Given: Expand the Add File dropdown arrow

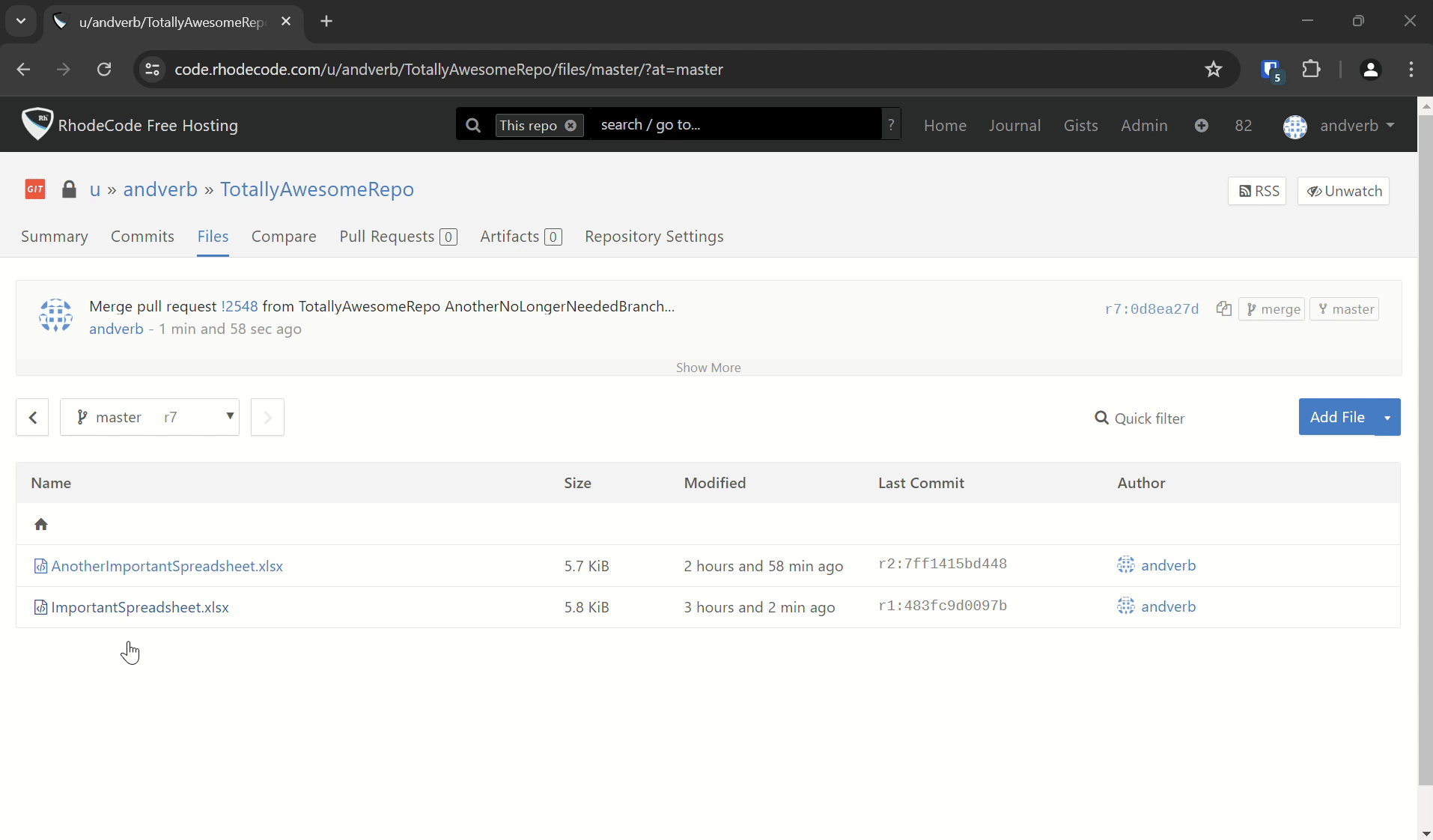Looking at the screenshot, I should point(1387,417).
